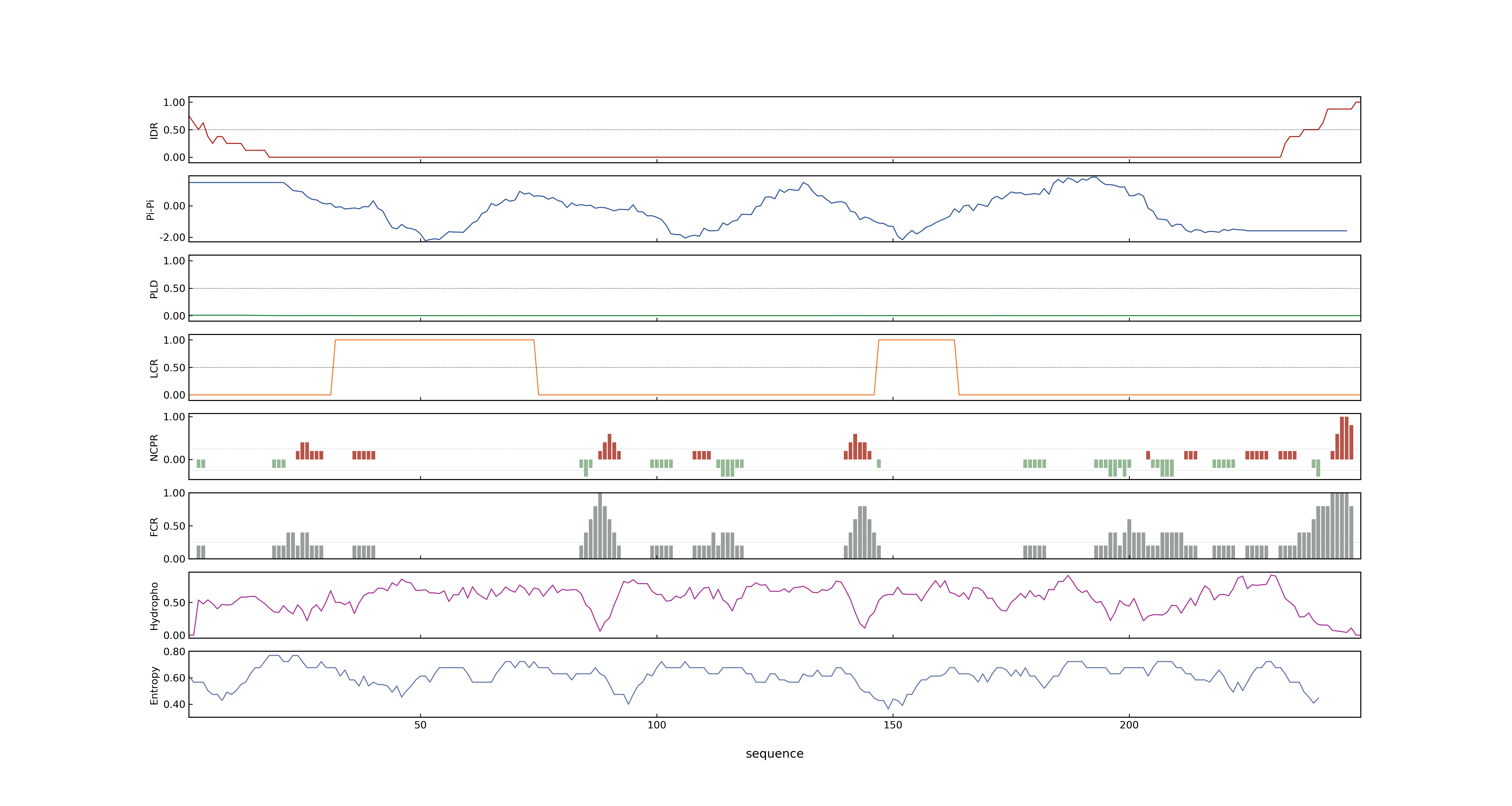Select the x-axis tick label 200
1512x806 pixels.
tap(1129, 725)
